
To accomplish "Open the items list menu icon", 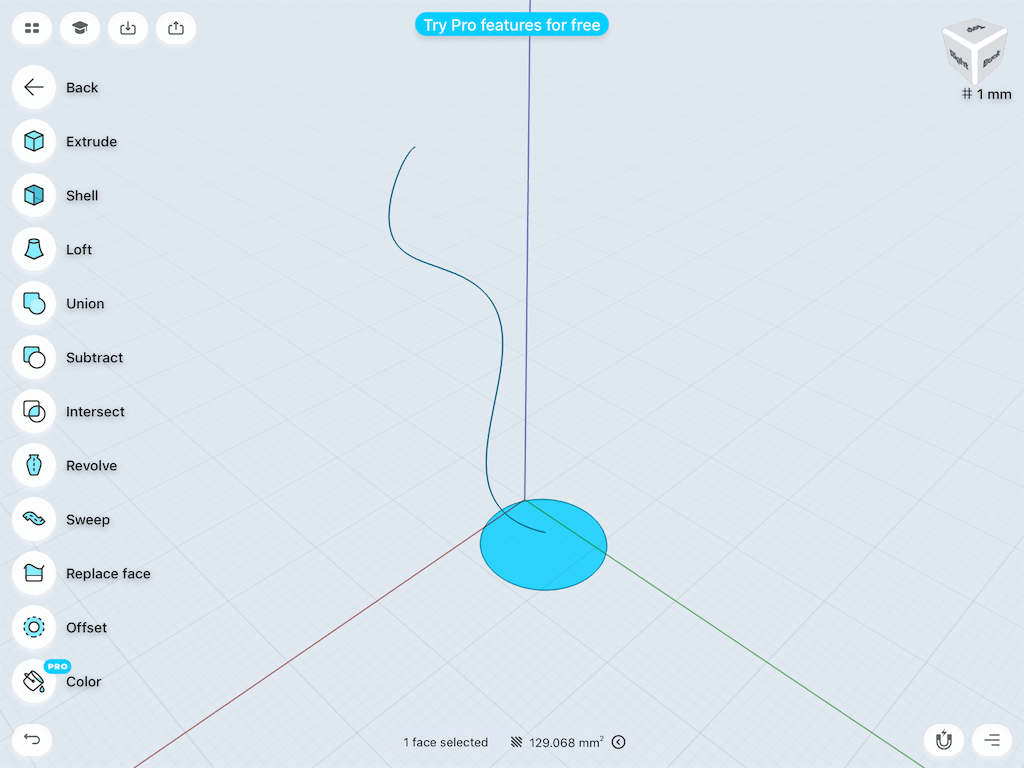I will click(992, 740).
